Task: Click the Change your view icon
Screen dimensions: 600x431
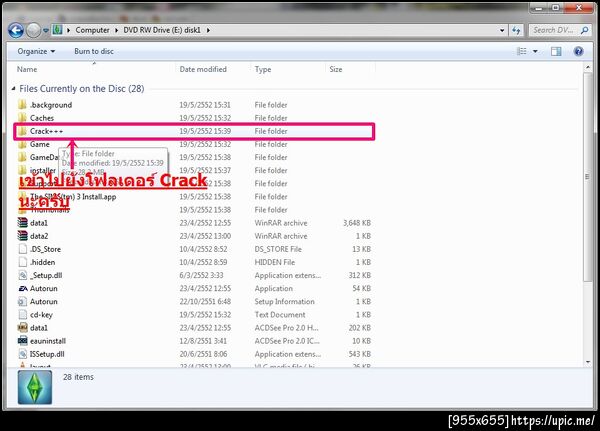Action: tap(522, 51)
